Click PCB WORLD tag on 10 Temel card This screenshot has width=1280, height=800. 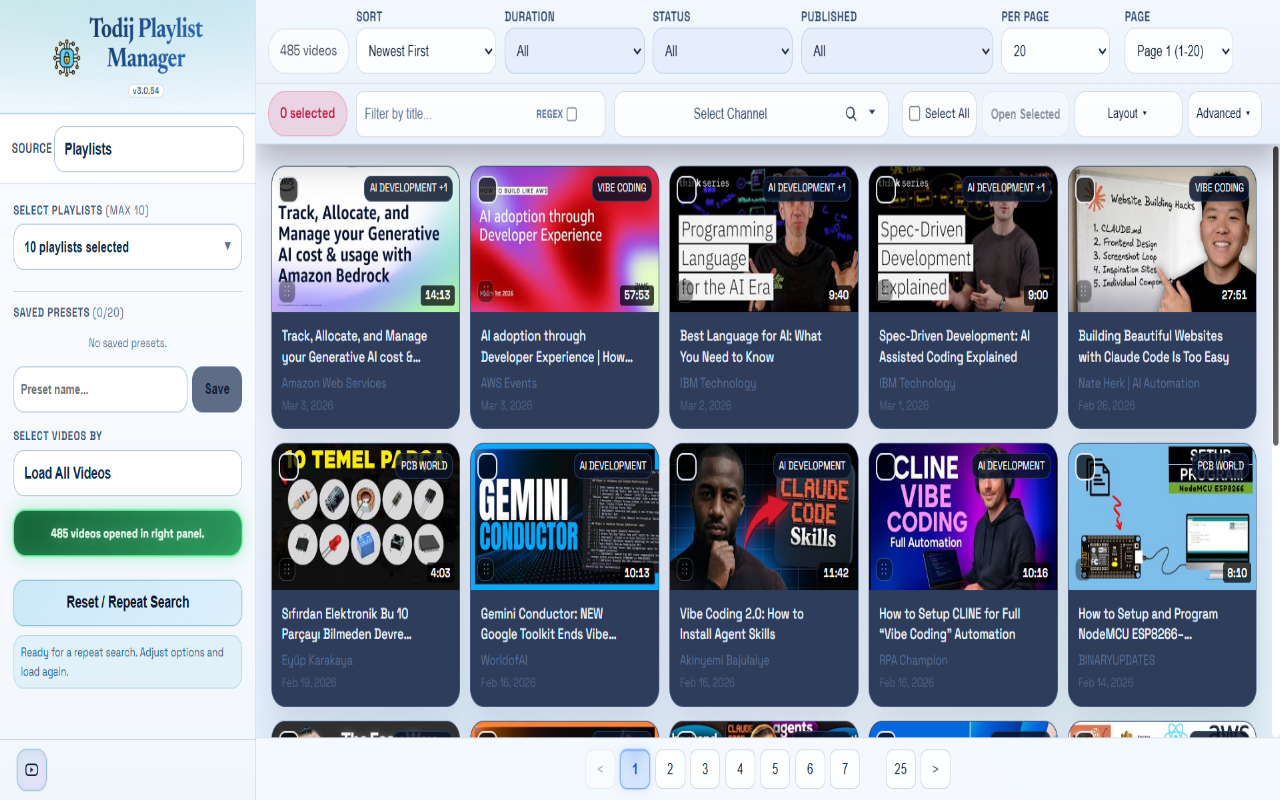424,466
